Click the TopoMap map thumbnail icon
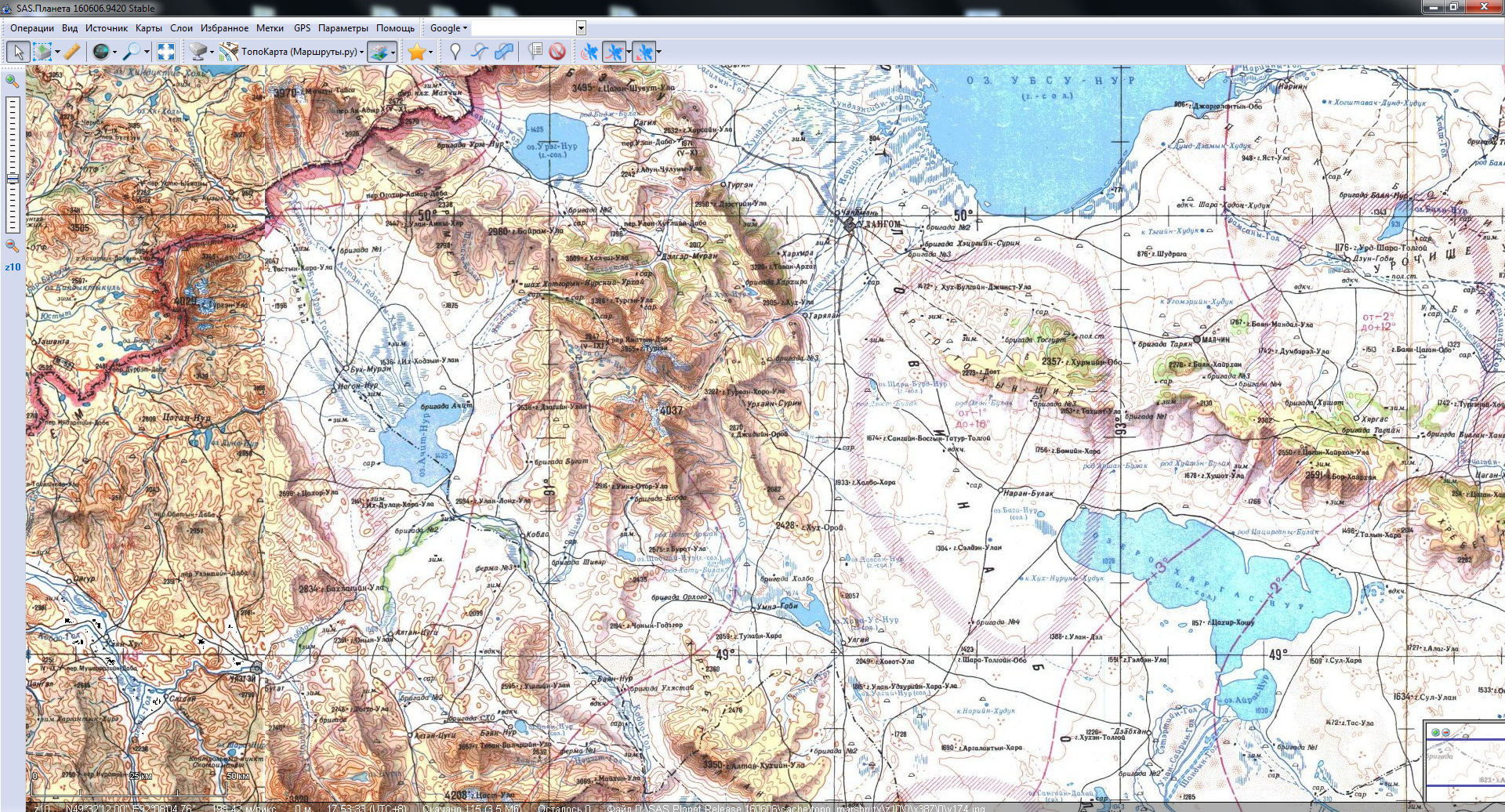Image resolution: width=1505 pixels, height=812 pixels. point(229,52)
